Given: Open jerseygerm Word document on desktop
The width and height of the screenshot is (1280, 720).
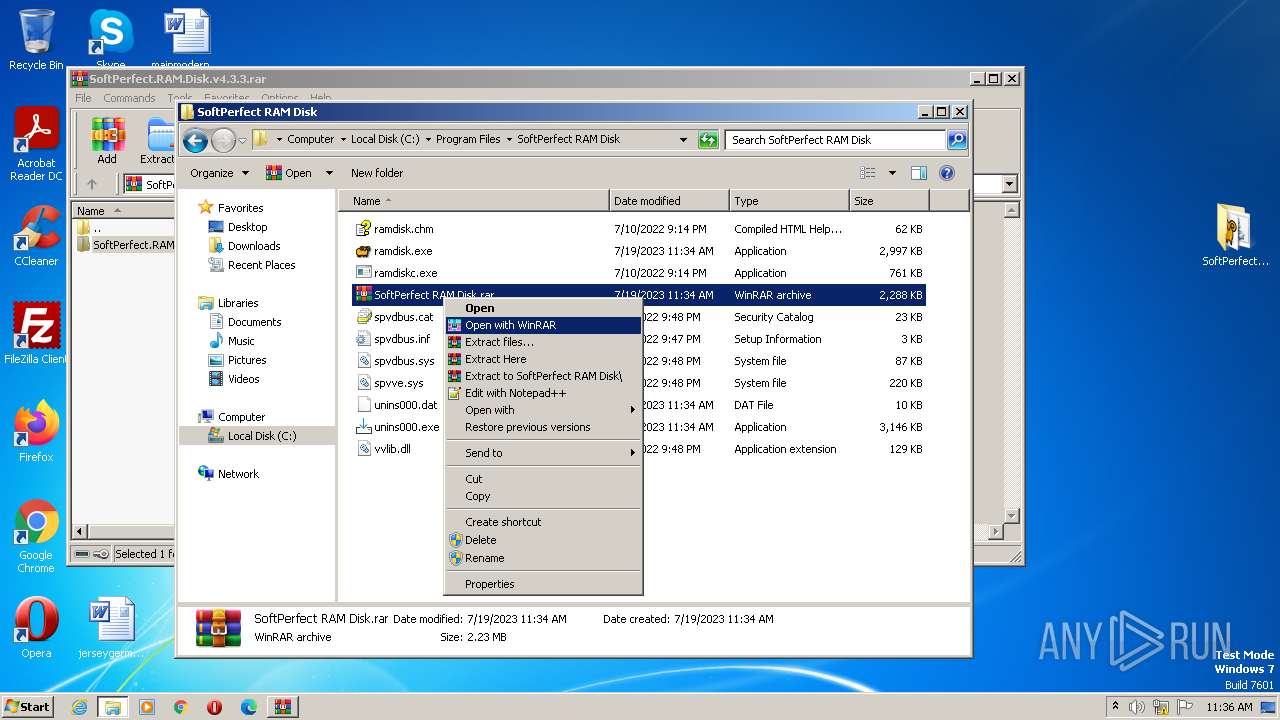Looking at the screenshot, I should (x=111, y=628).
